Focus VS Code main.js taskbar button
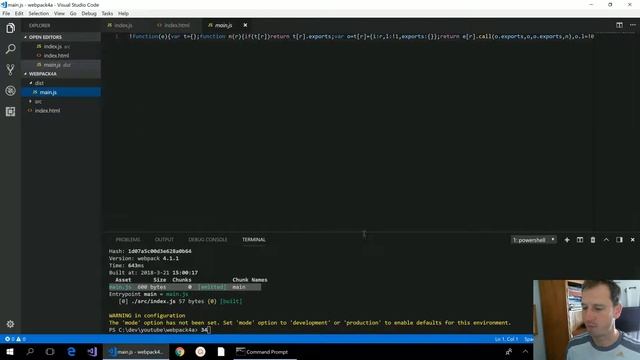This screenshot has width=640, height=360. 136,351
